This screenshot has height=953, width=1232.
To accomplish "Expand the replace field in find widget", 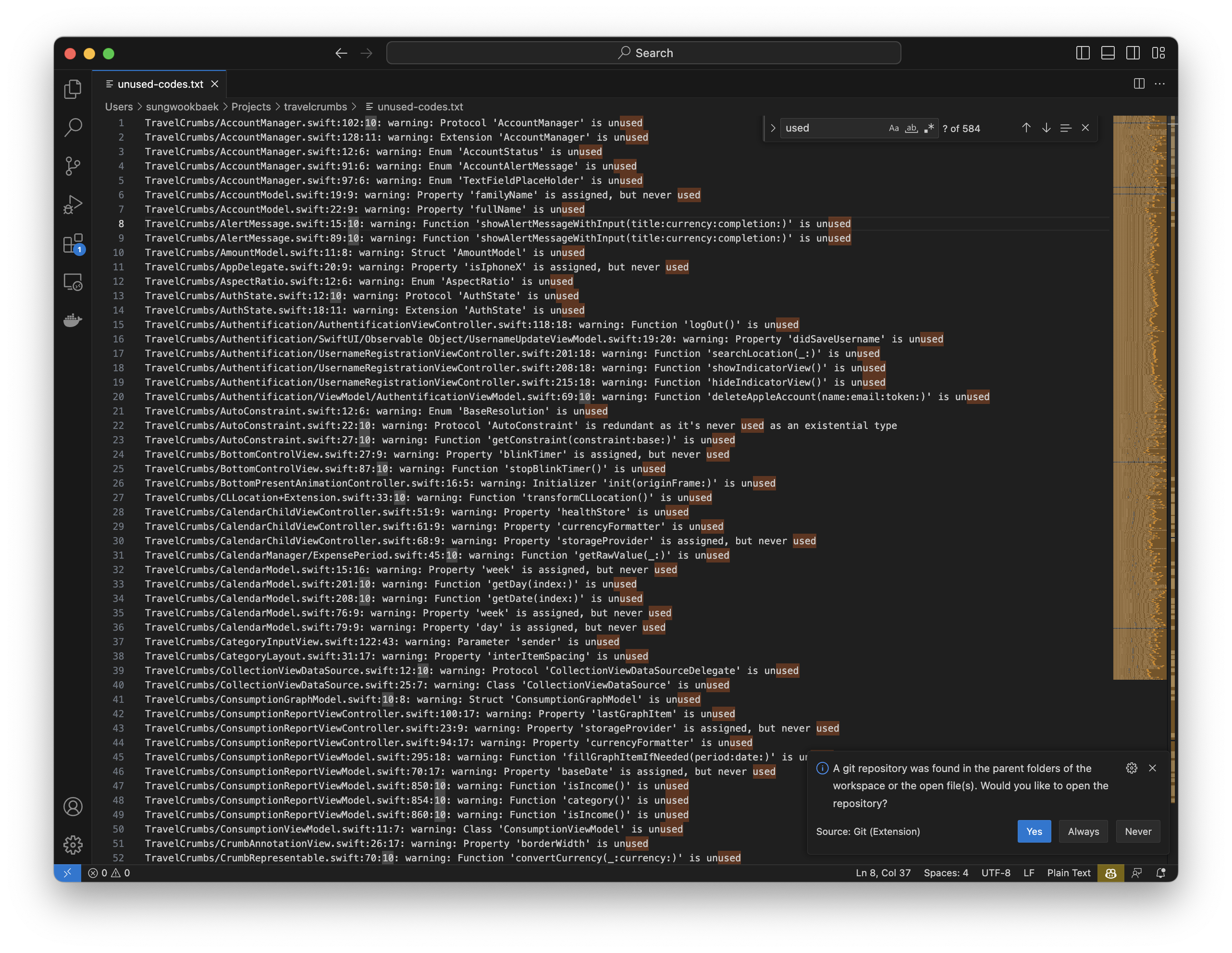I will point(773,128).
